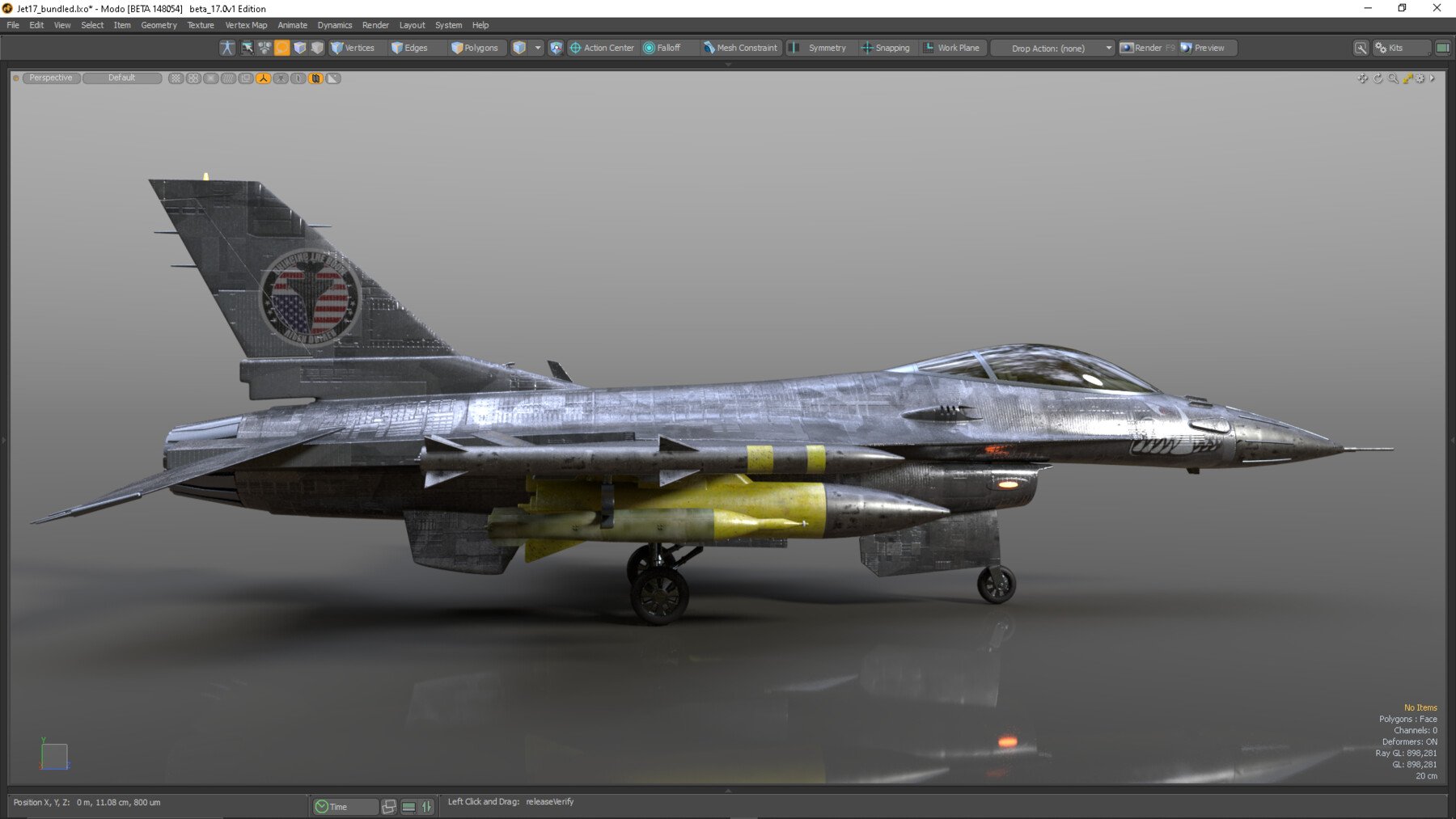Viewport: 1456px width, 819px height.
Task: Click the yellow viewport maximize arrow icon
Action: [1407, 78]
